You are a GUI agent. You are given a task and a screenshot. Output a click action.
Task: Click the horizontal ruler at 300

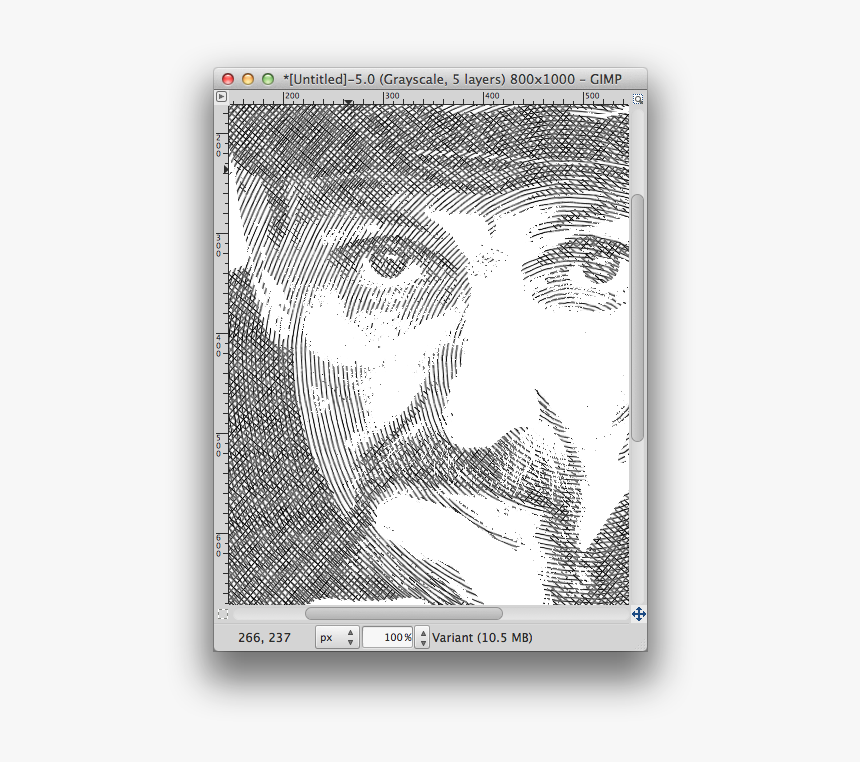tap(387, 98)
